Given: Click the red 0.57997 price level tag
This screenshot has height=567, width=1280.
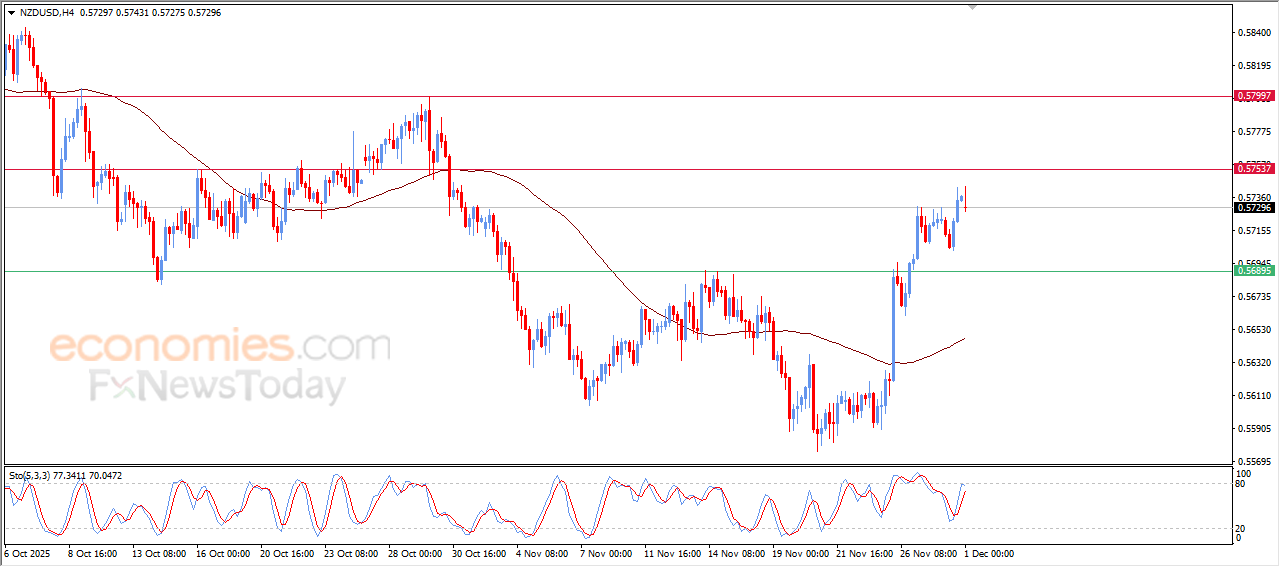Looking at the screenshot, I should pyautogui.click(x=1254, y=96).
